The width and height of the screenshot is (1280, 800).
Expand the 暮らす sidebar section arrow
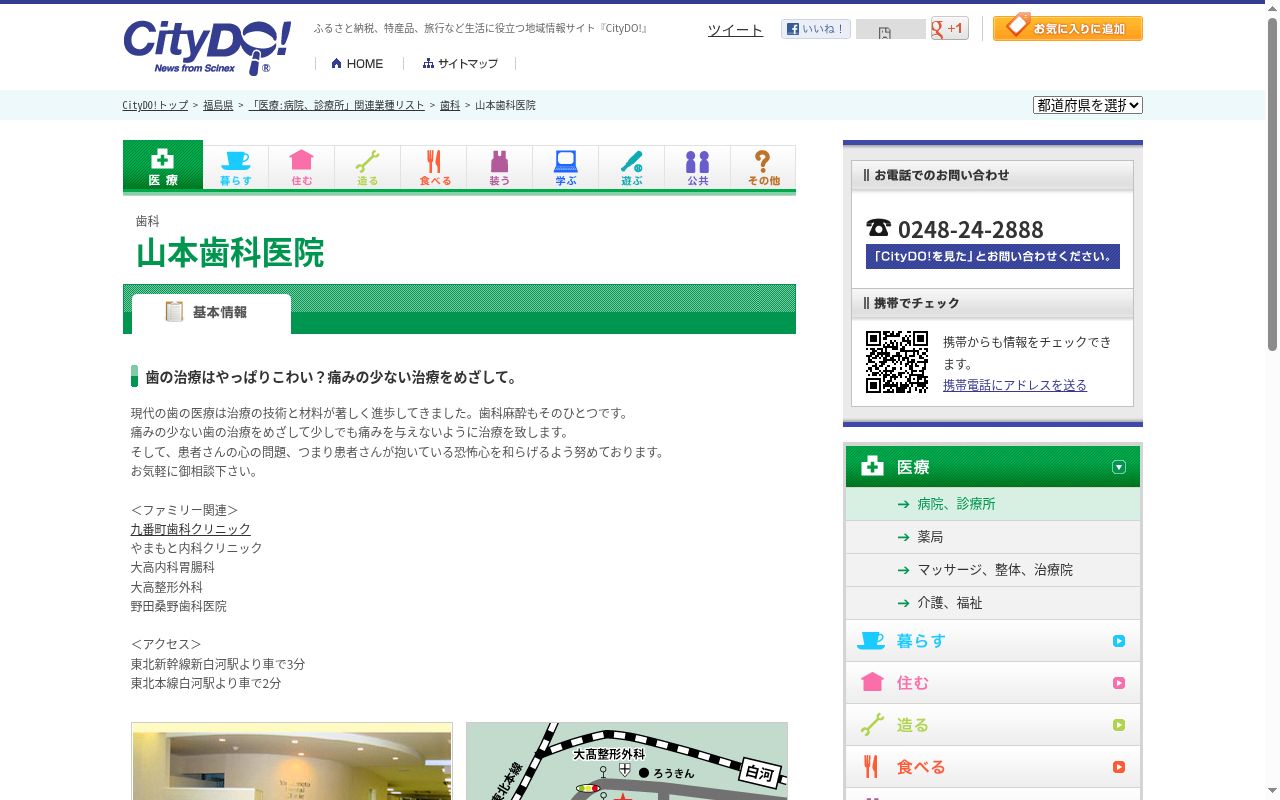[x=1119, y=641]
